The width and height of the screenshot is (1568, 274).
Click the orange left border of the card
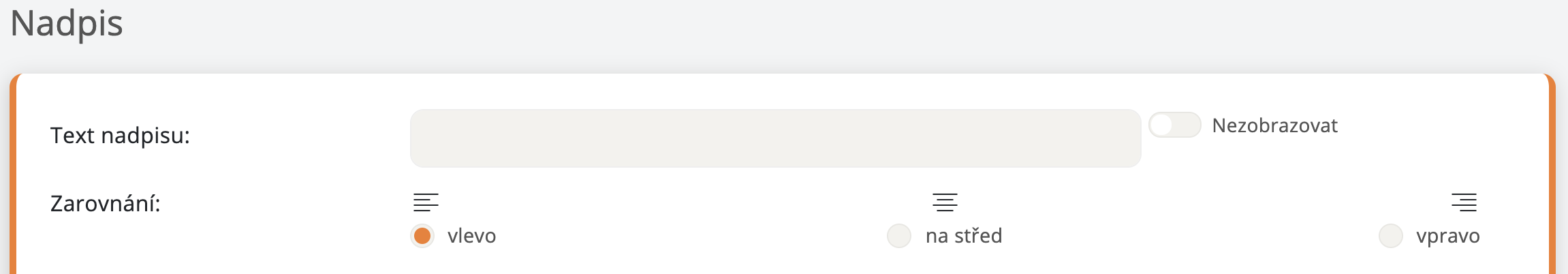tap(13, 177)
